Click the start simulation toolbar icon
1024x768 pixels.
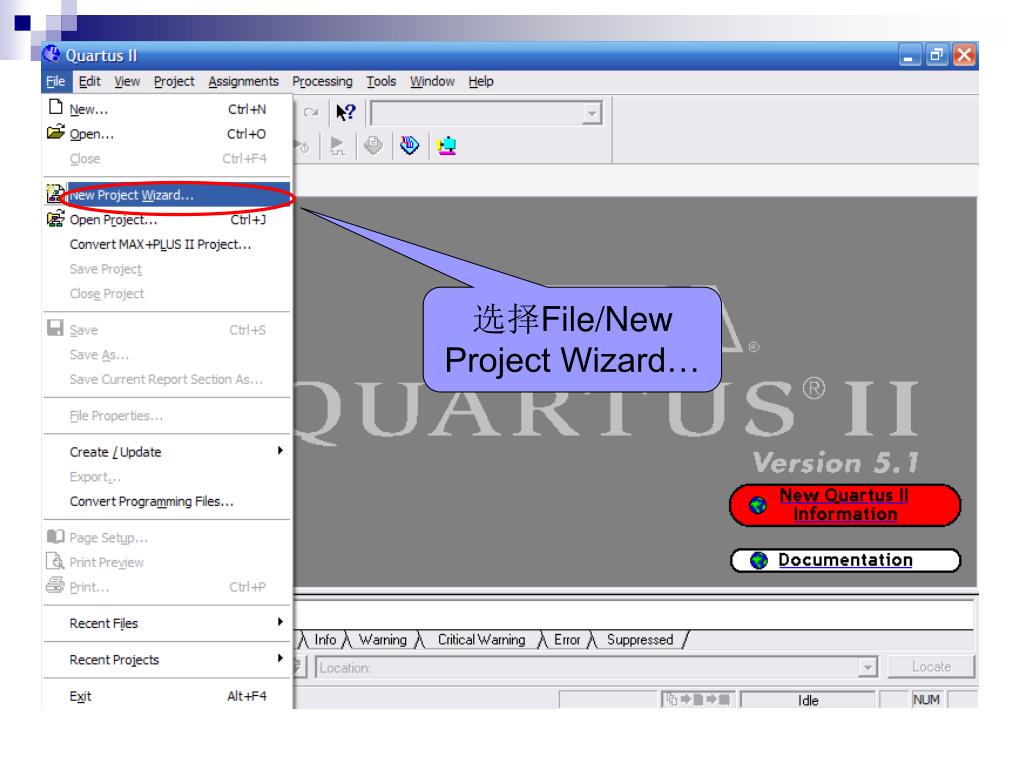[x=337, y=145]
